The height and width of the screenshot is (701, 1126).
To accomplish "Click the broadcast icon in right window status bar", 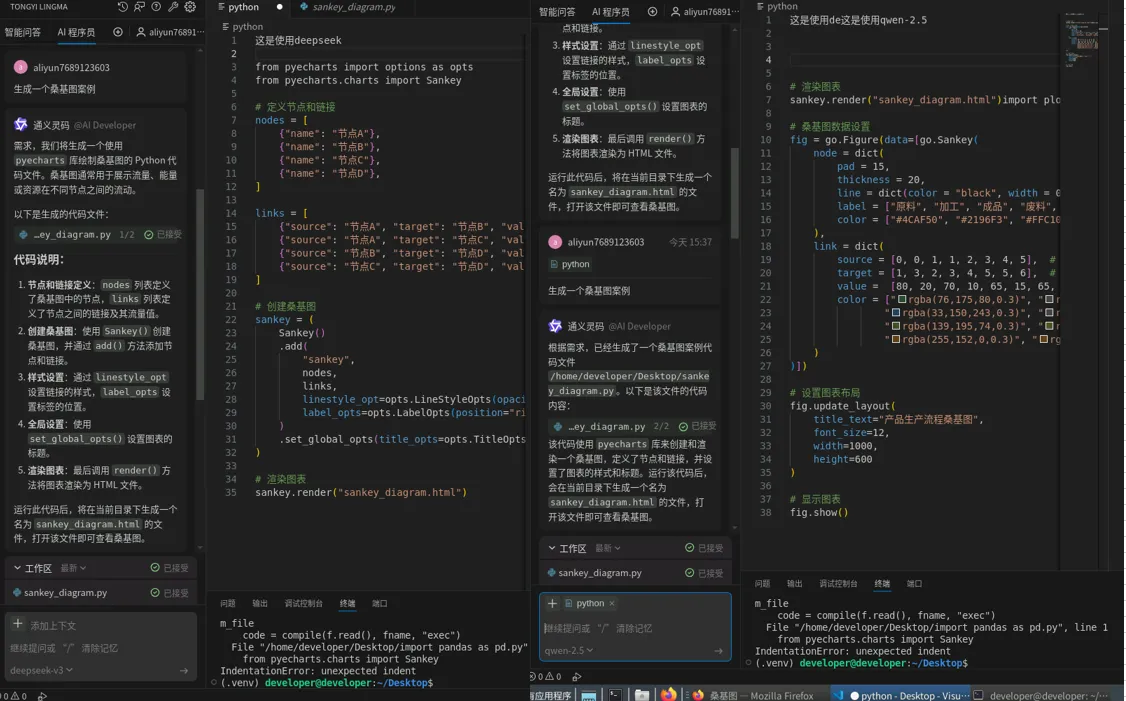I will pos(577,676).
